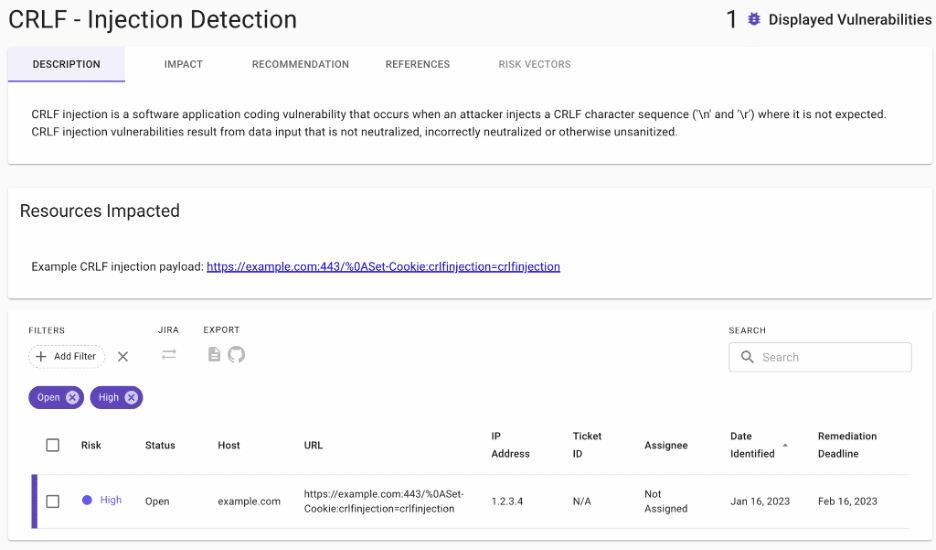Screen dimensions: 936x550
Task: Export results via the document file icon
Action: pos(214,355)
